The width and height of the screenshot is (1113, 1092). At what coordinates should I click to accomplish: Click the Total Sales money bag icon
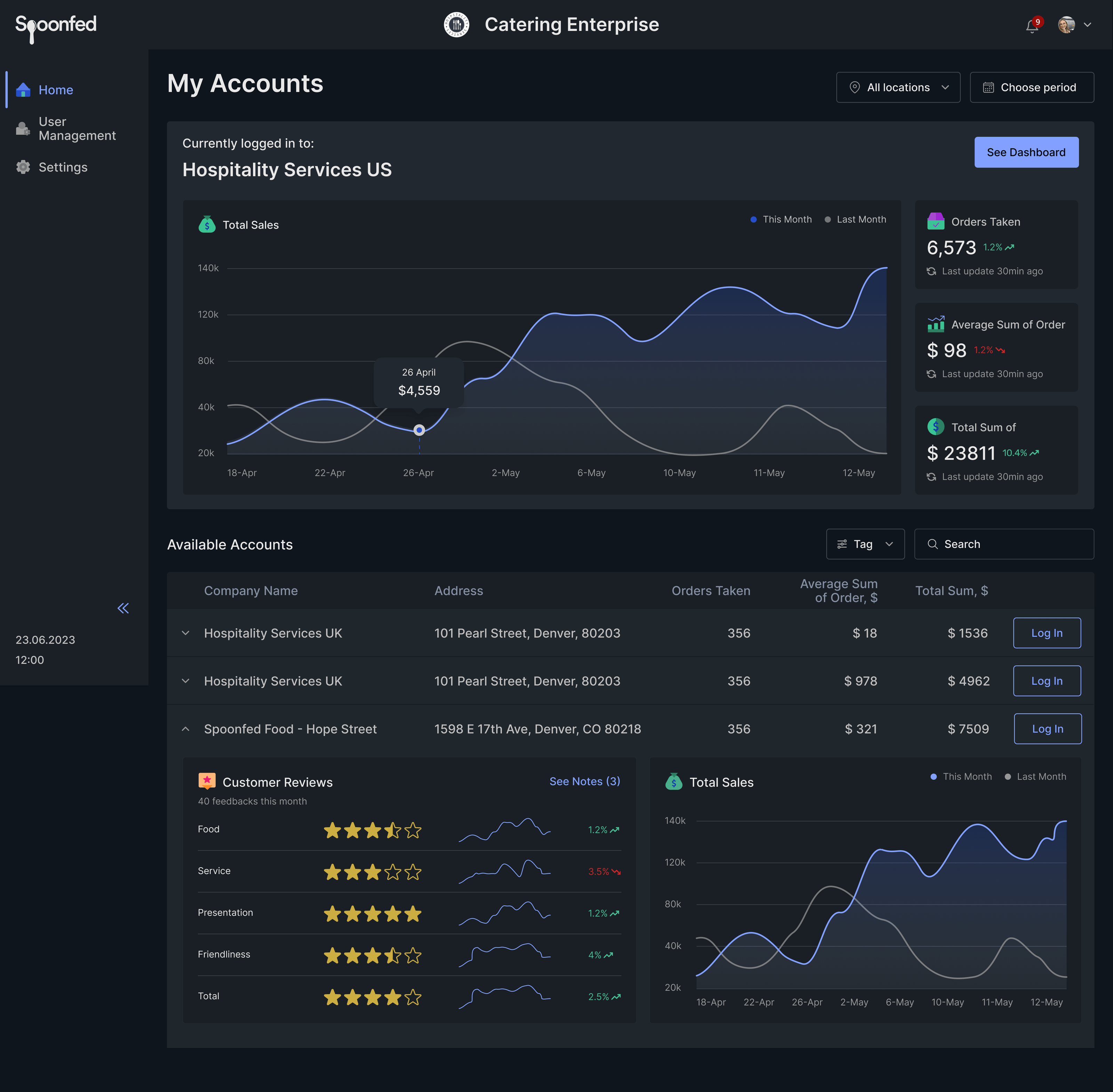pos(207,224)
